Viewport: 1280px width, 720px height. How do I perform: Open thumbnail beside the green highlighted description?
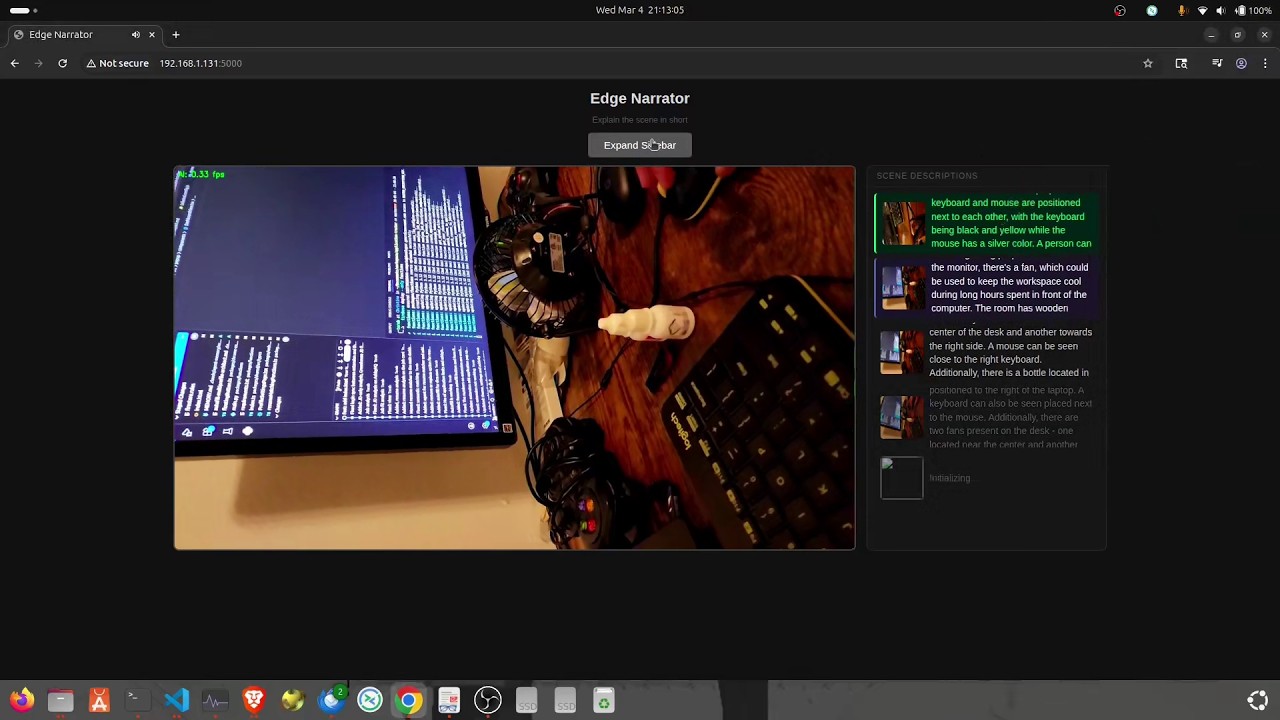tap(902, 223)
